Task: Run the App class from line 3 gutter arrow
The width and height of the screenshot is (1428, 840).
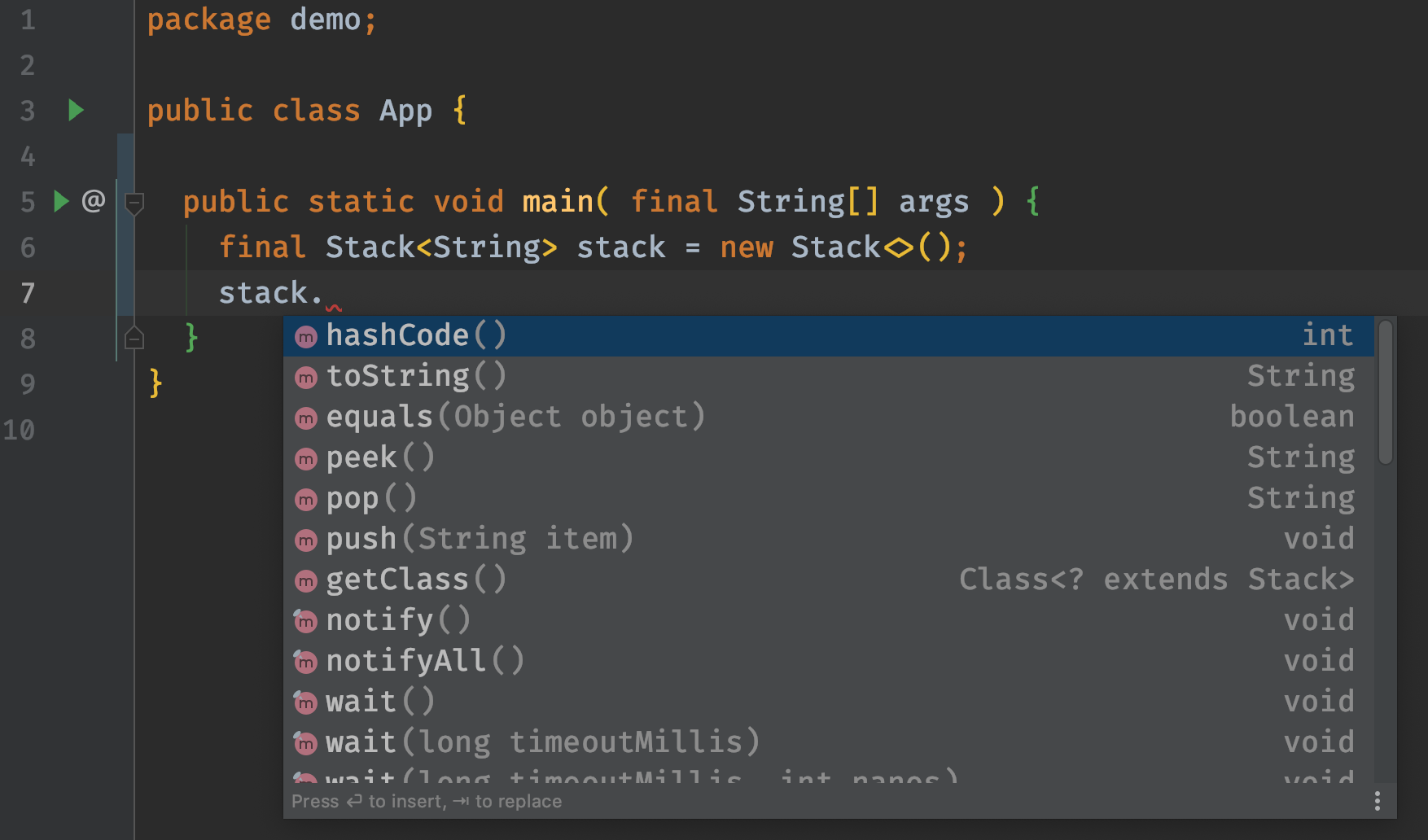Action: coord(76,110)
